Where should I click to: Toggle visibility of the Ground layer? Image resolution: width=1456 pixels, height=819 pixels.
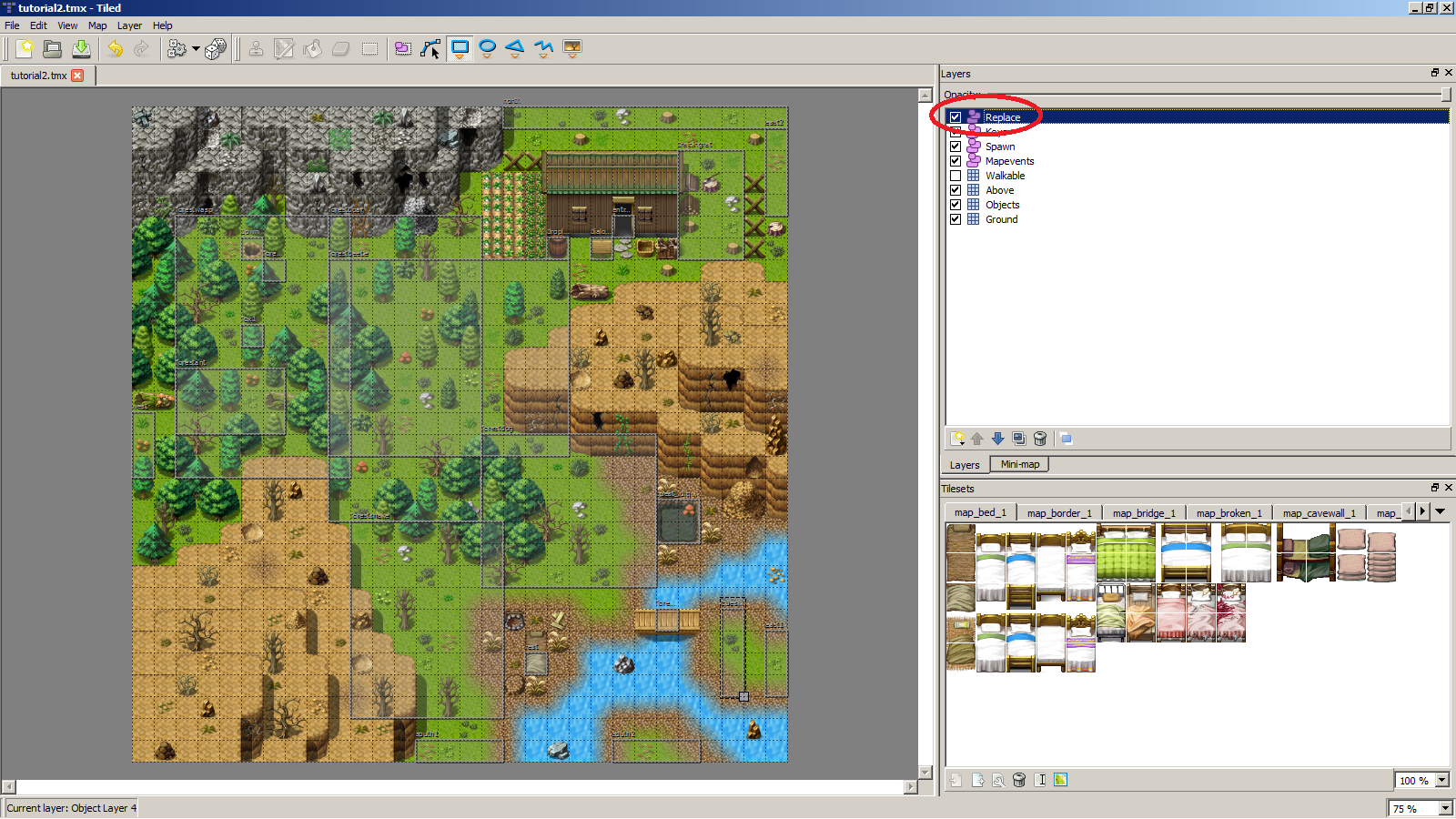[955, 219]
